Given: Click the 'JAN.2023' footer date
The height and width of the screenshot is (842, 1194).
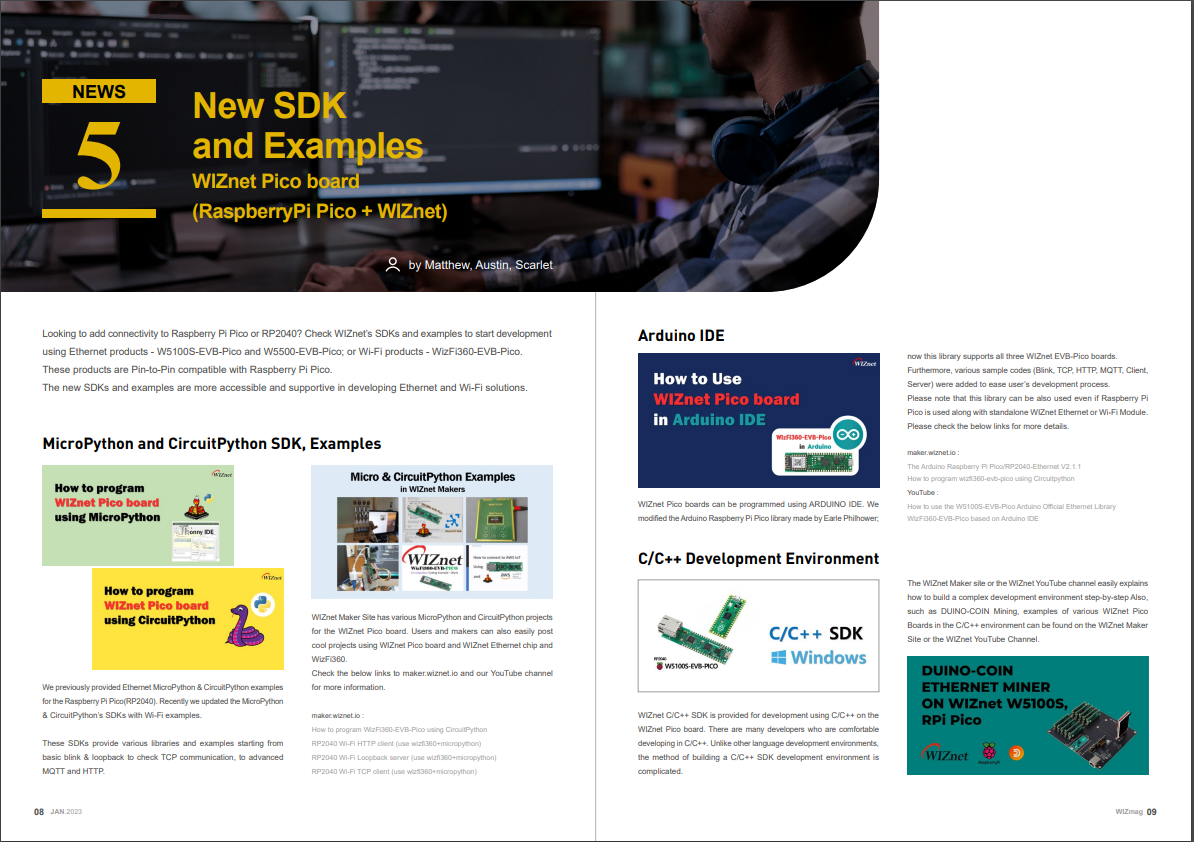Looking at the screenshot, I should [66, 812].
